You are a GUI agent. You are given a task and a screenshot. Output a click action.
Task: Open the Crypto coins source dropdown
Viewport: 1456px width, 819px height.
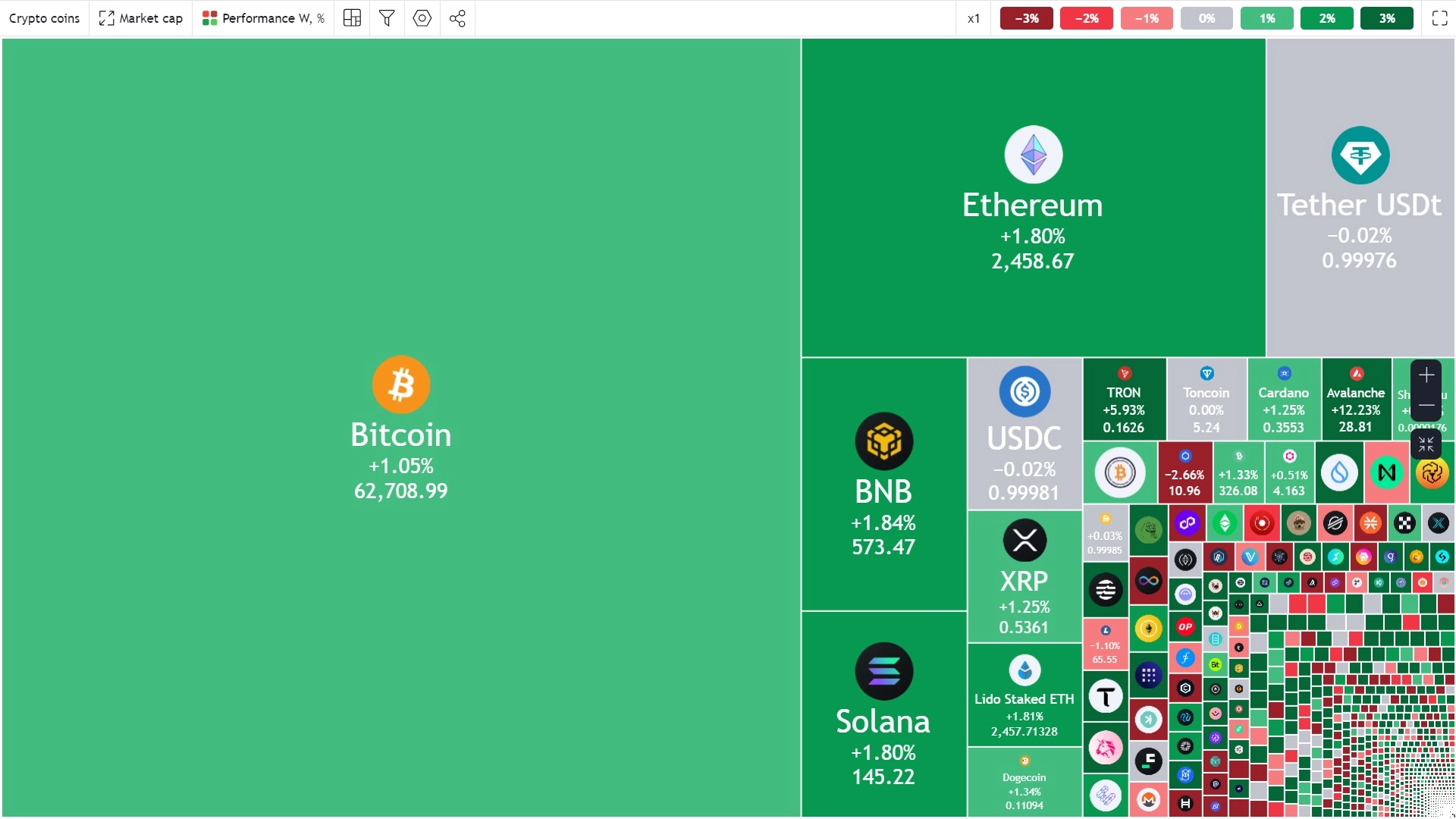(x=44, y=18)
